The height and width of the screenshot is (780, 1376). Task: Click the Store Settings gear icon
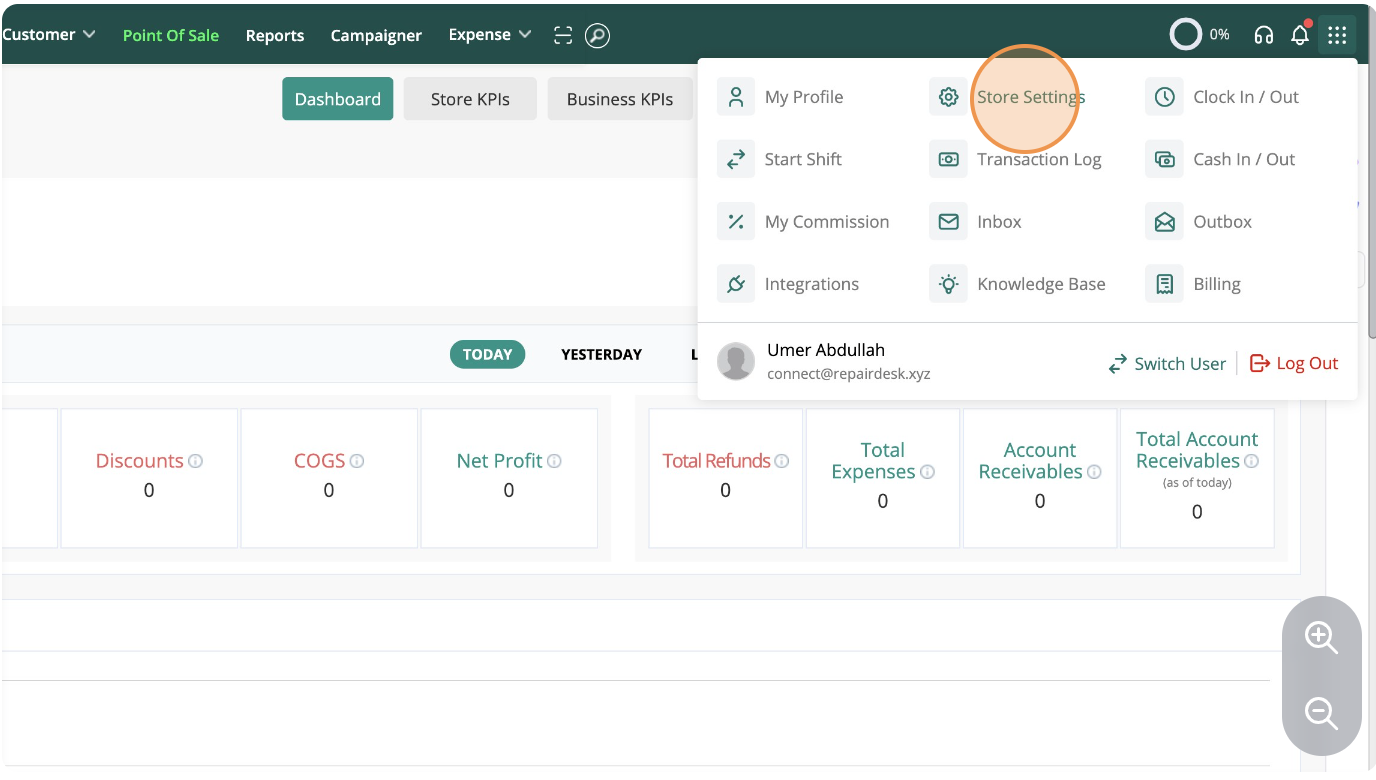[x=948, y=97]
